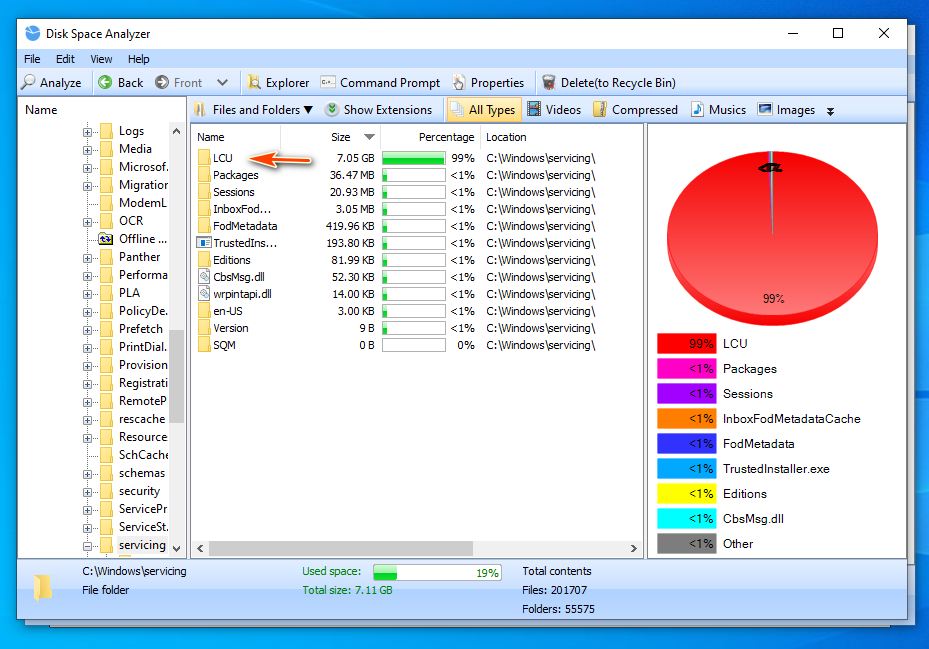Expand the Prefetch tree node

(87, 330)
